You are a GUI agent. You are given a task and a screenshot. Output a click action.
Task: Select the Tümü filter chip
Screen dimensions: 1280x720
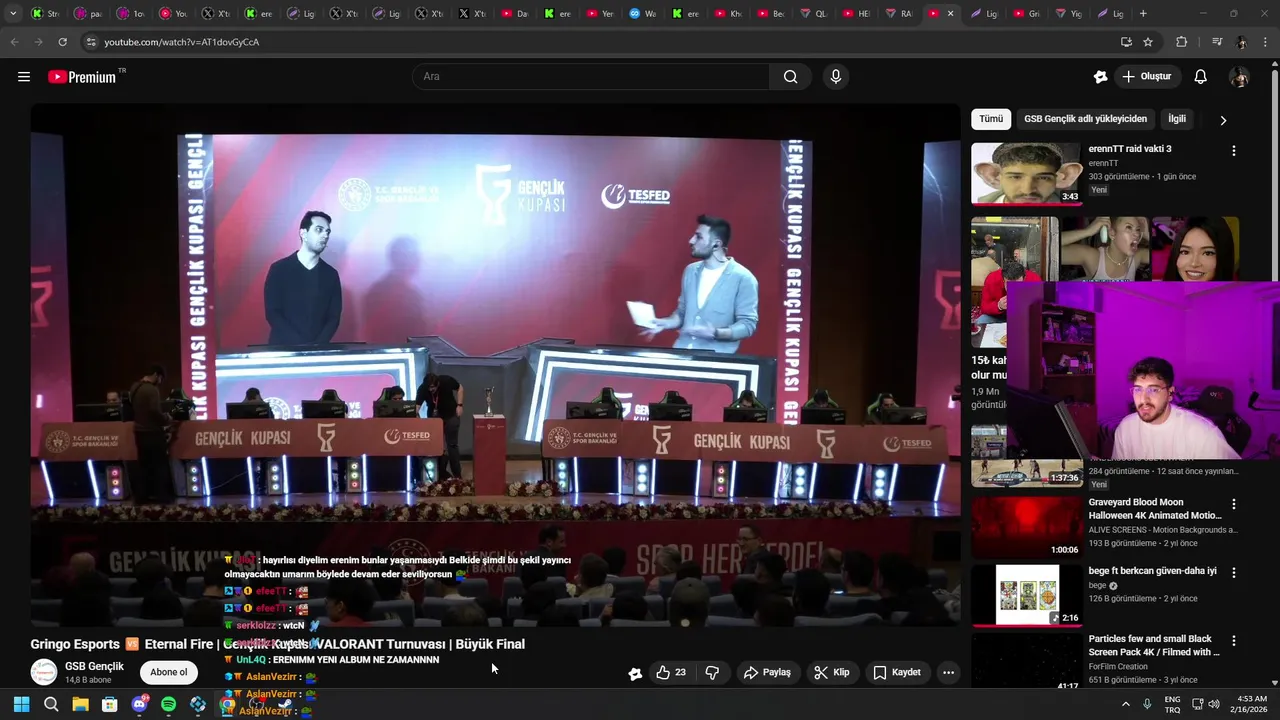click(991, 119)
